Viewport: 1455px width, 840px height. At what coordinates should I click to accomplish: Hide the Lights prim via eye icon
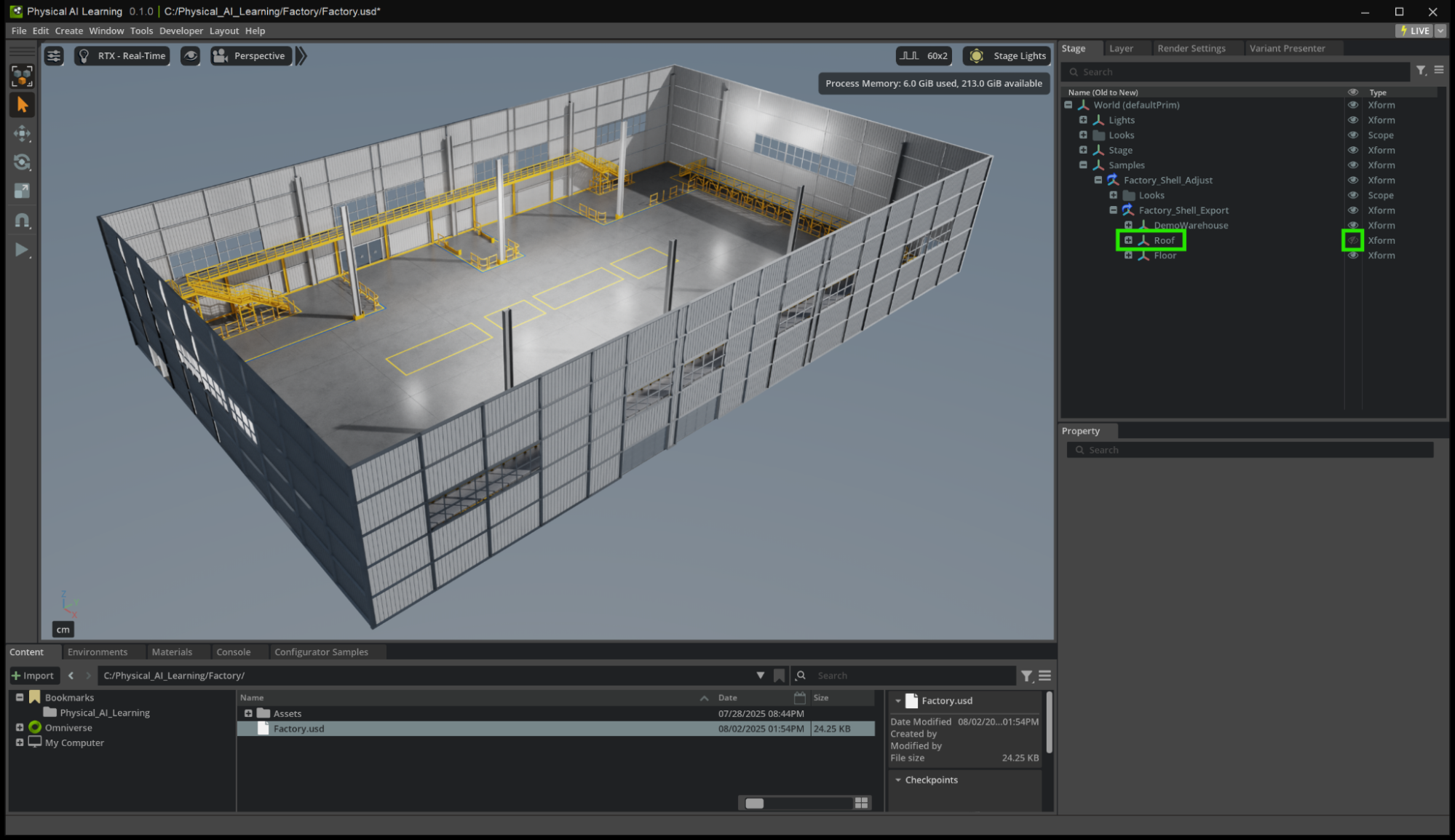click(x=1352, y=120)
